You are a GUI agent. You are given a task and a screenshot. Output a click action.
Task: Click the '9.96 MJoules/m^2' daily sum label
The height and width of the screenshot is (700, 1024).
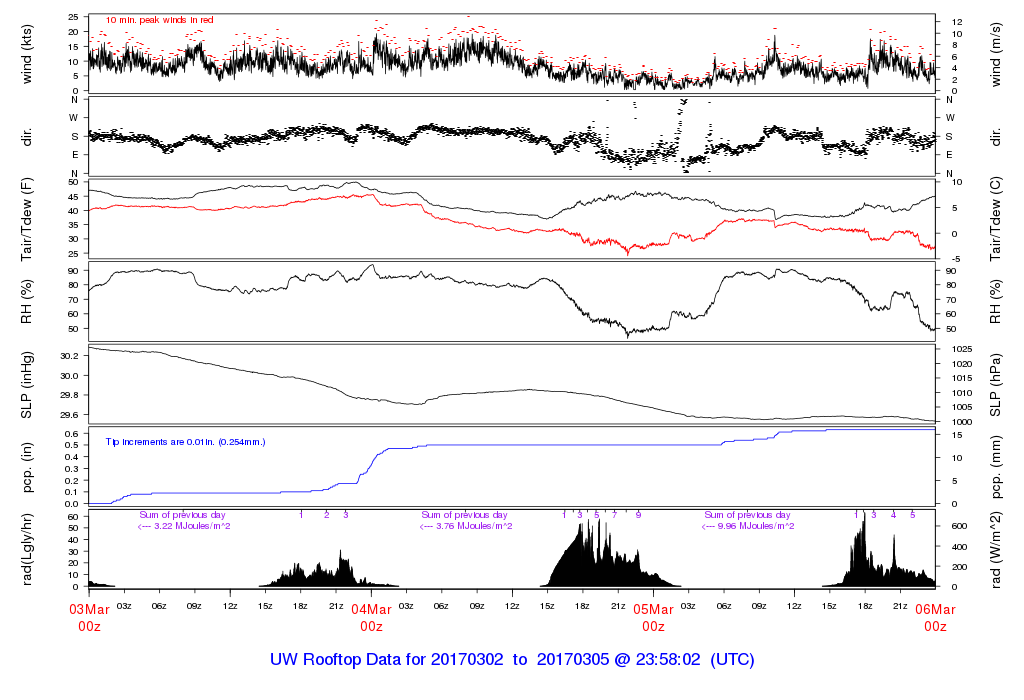(756, 526)
